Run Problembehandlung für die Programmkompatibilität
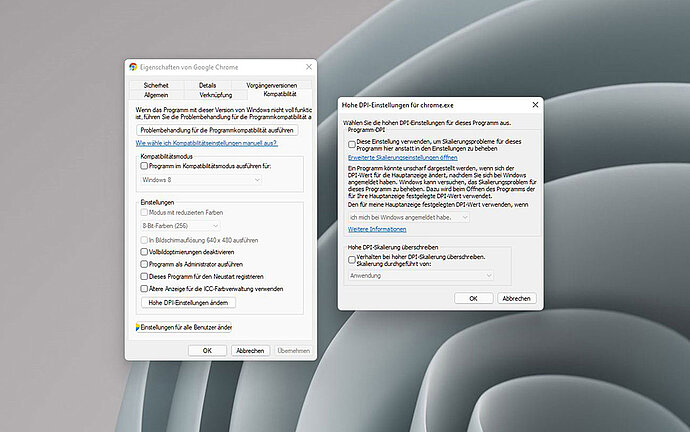Viewport: 690px width, 432px height. (217, 130)
